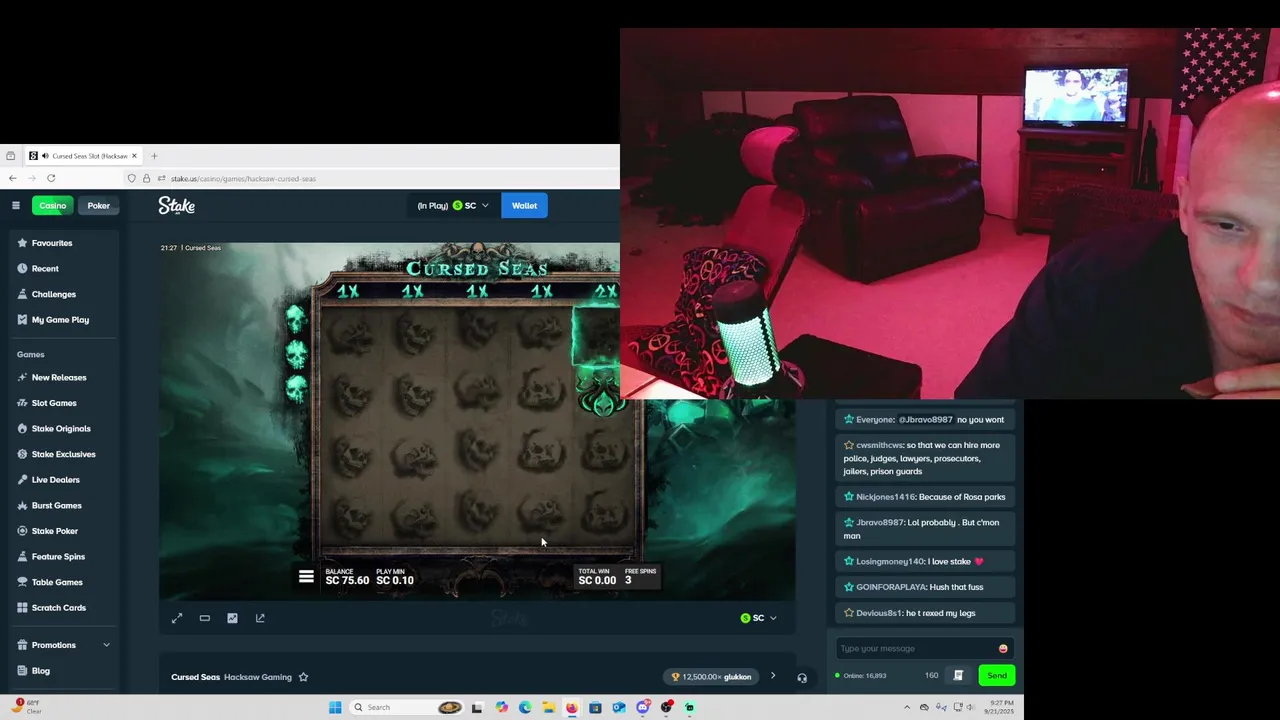This screenshot has height=720, width=1280.
Task: Open Outlook from taskbar
Action: pyautogui.click(x=619, y=707)
